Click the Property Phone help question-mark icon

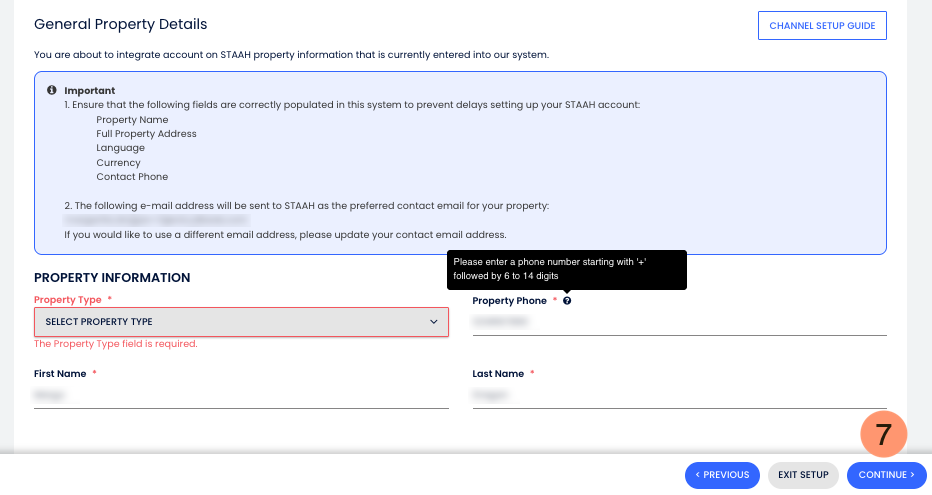coord(567,301)
